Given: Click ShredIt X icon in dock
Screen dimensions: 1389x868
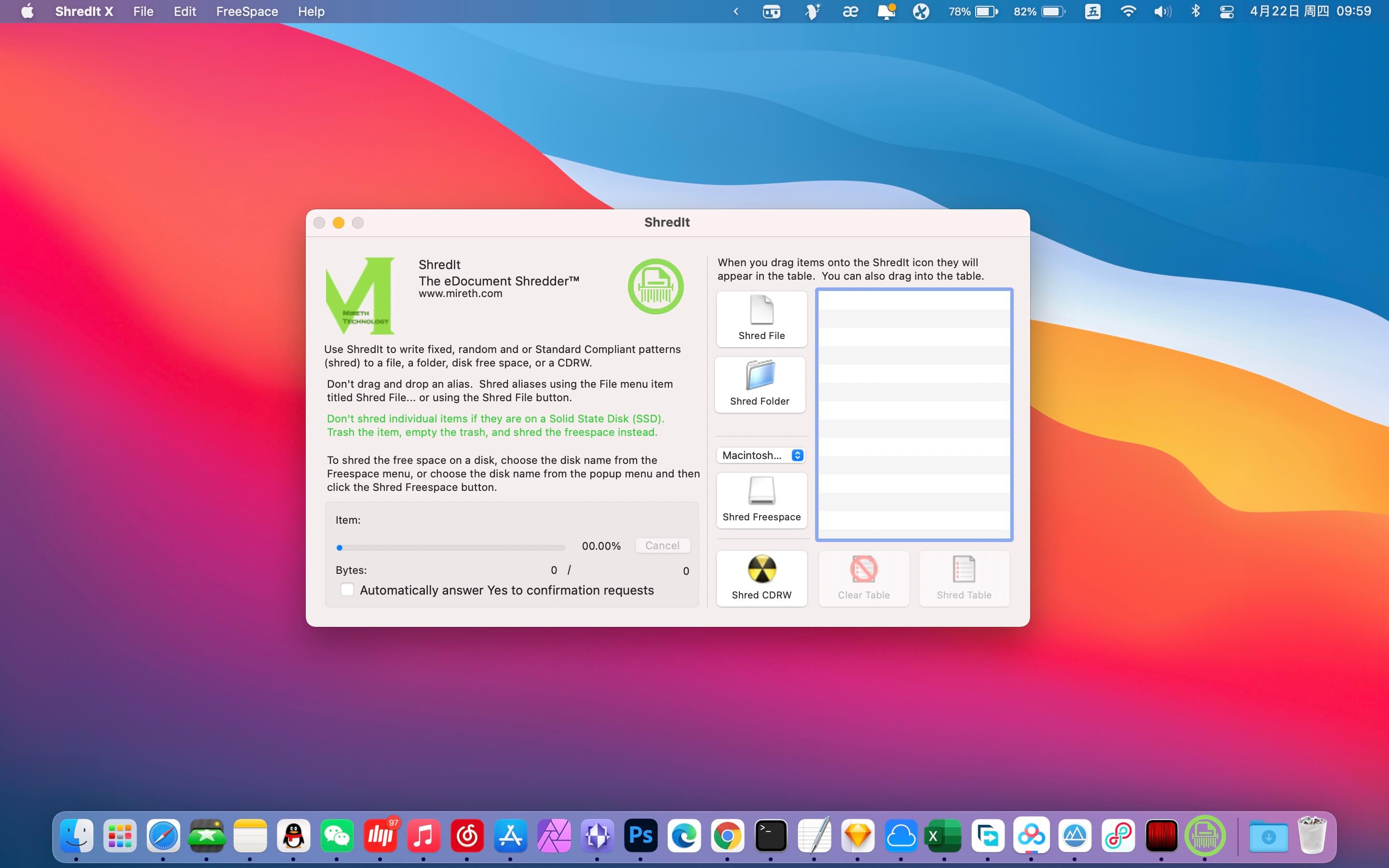Looking at the screenshot, I should point(1205,835).
